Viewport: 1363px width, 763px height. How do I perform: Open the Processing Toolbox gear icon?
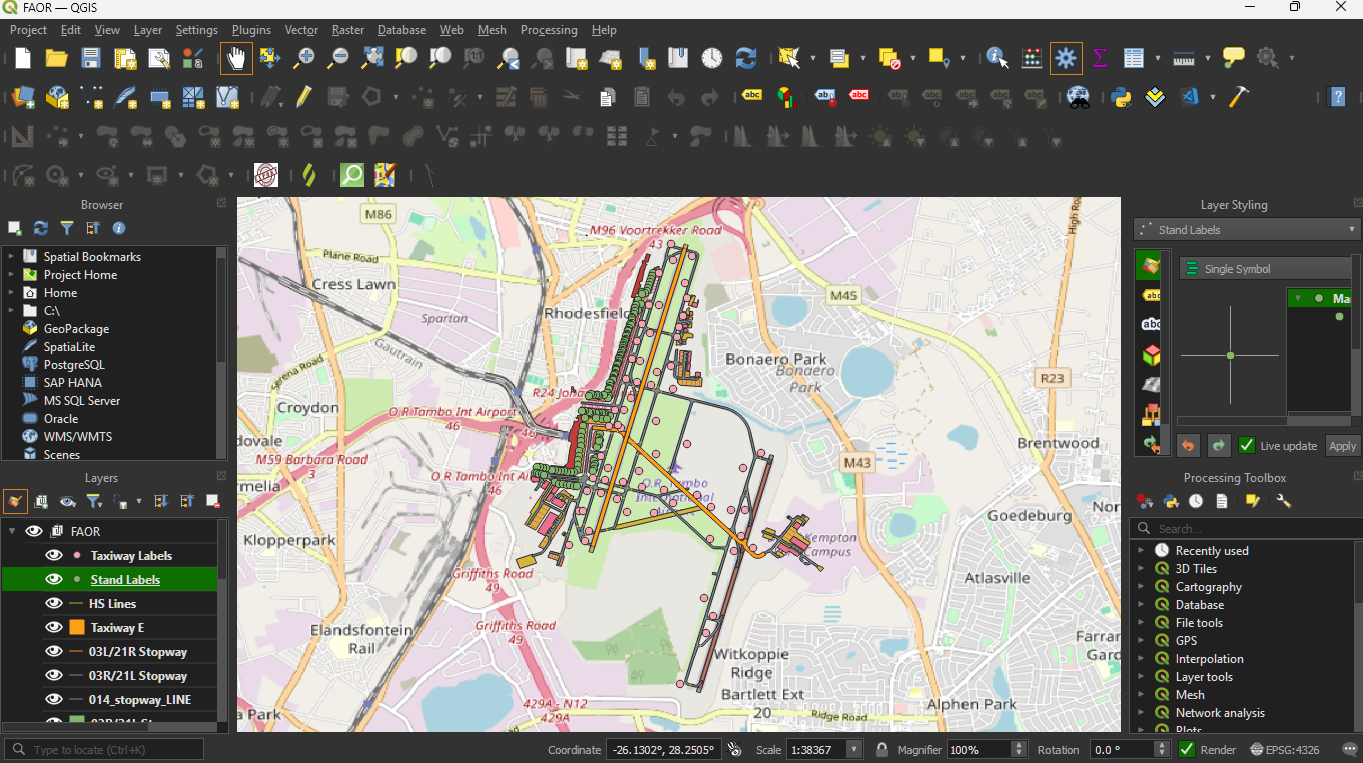click(x=1066, y=58)
